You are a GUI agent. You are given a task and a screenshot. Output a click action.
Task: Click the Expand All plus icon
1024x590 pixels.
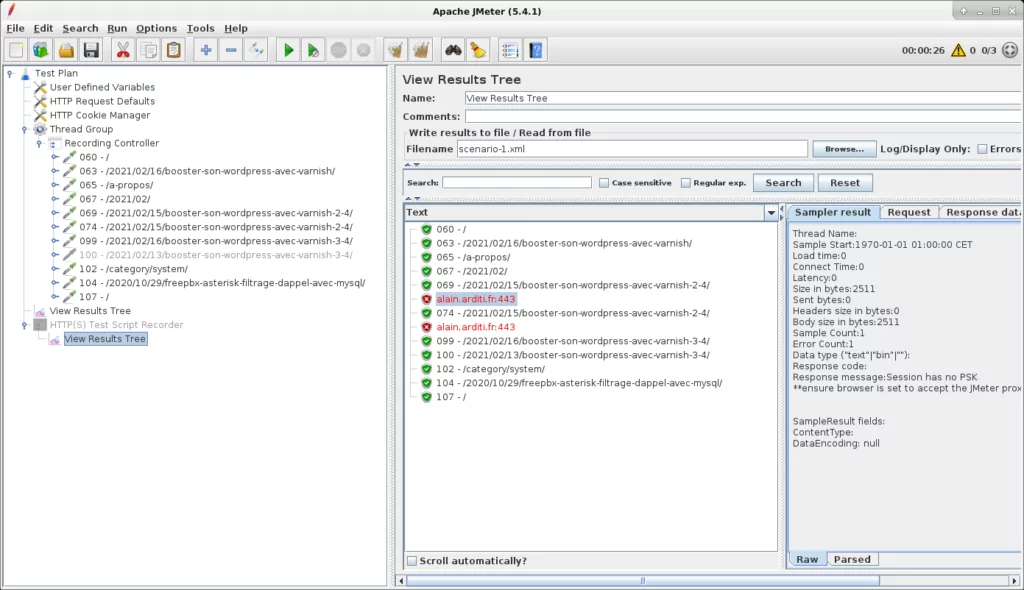tap(206, 50)
